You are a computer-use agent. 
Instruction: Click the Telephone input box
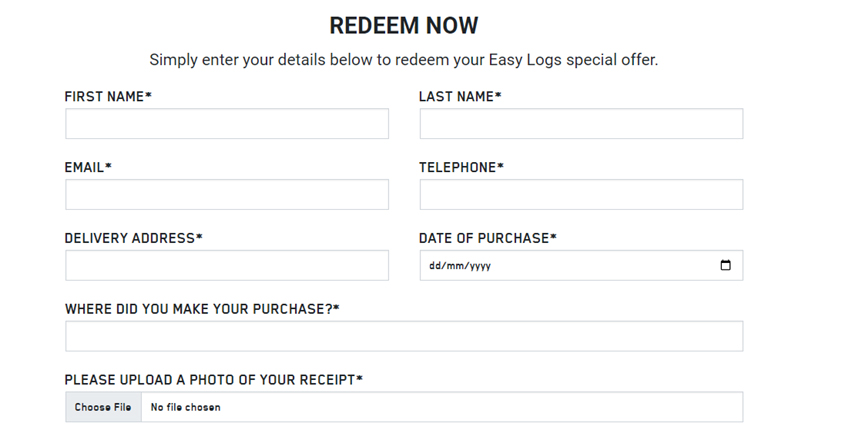pos(582,195)
